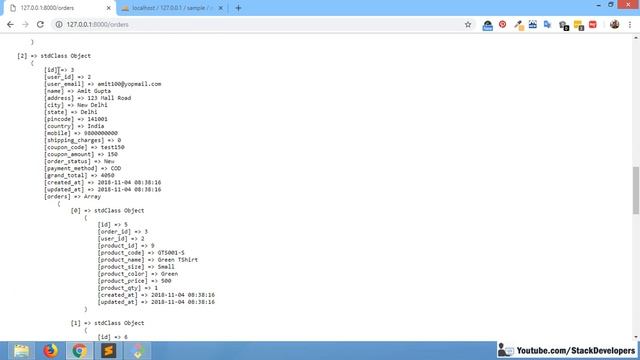This screenshot has width=640, height=360.
Task: Bookmark this page with the star icon
Action: (x=468, y=24)
